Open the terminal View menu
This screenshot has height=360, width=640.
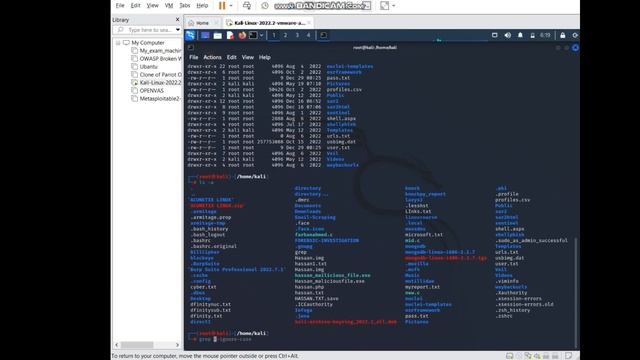click(x=248, y=57)
